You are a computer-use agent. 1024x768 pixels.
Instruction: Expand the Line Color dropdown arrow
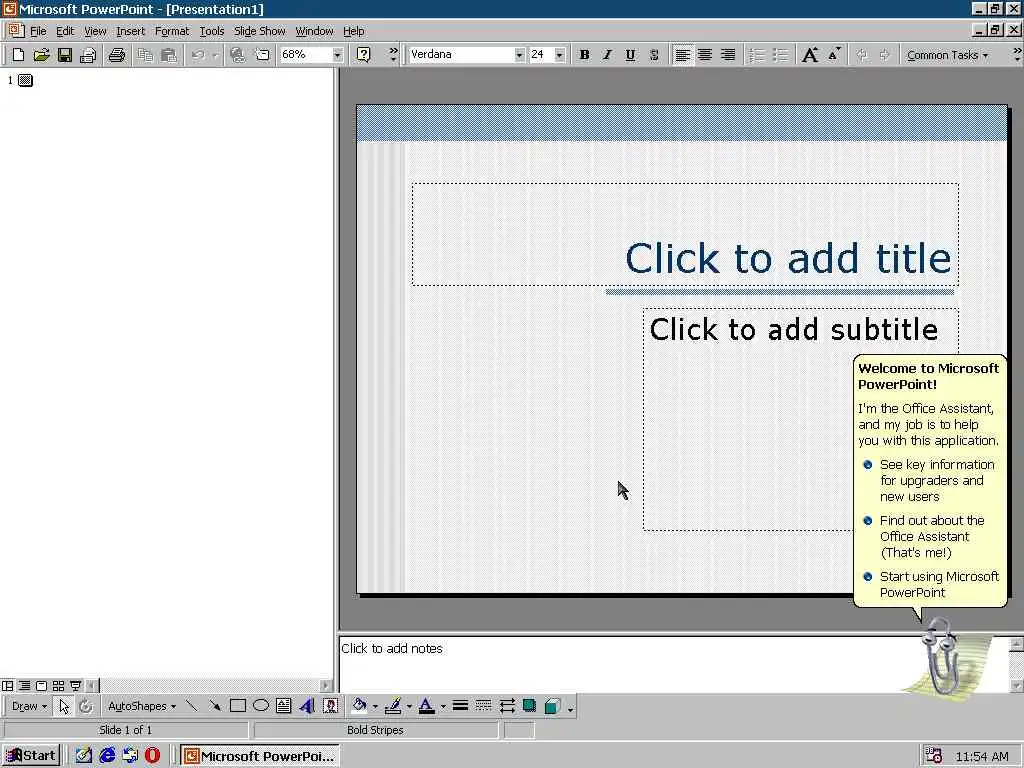tap(409, 706)
